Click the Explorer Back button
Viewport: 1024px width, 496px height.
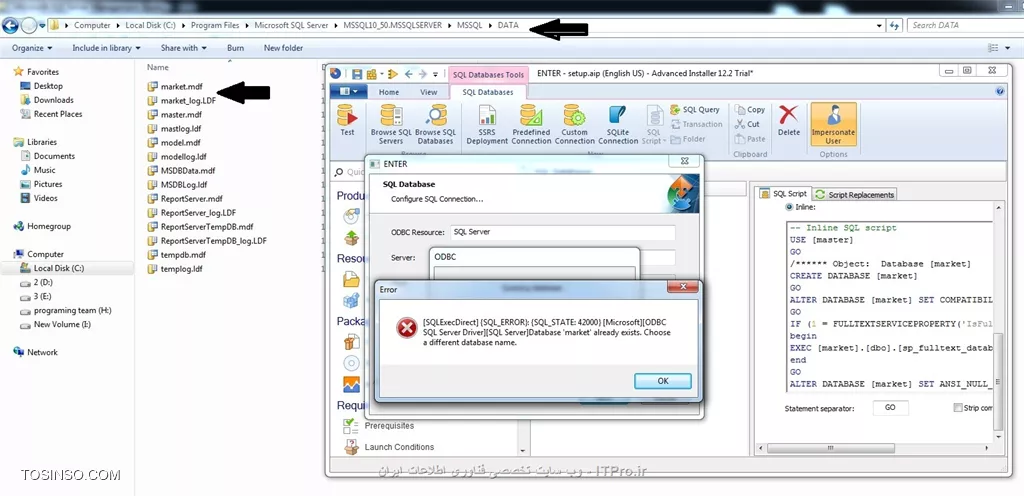tap(10, 25)
